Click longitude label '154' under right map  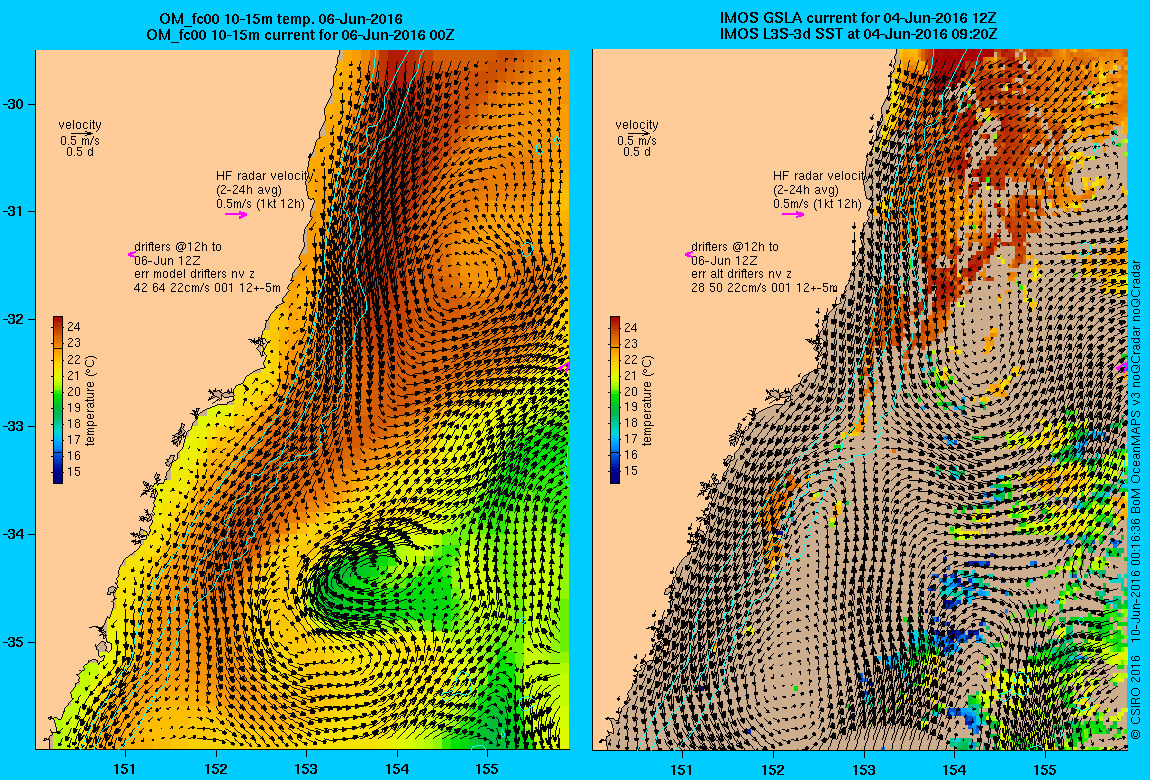[954, 769]
